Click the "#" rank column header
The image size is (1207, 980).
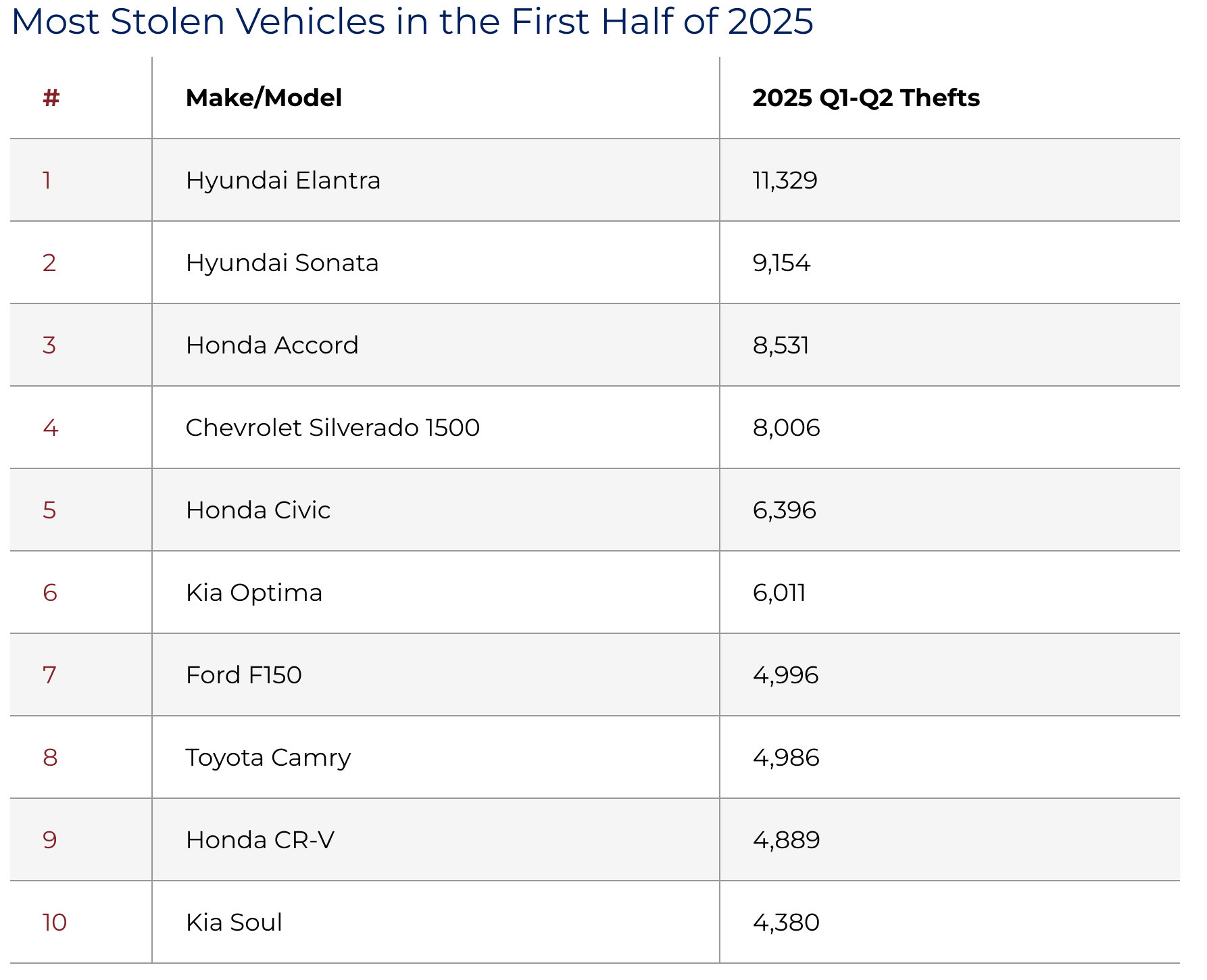pos(51,98)
